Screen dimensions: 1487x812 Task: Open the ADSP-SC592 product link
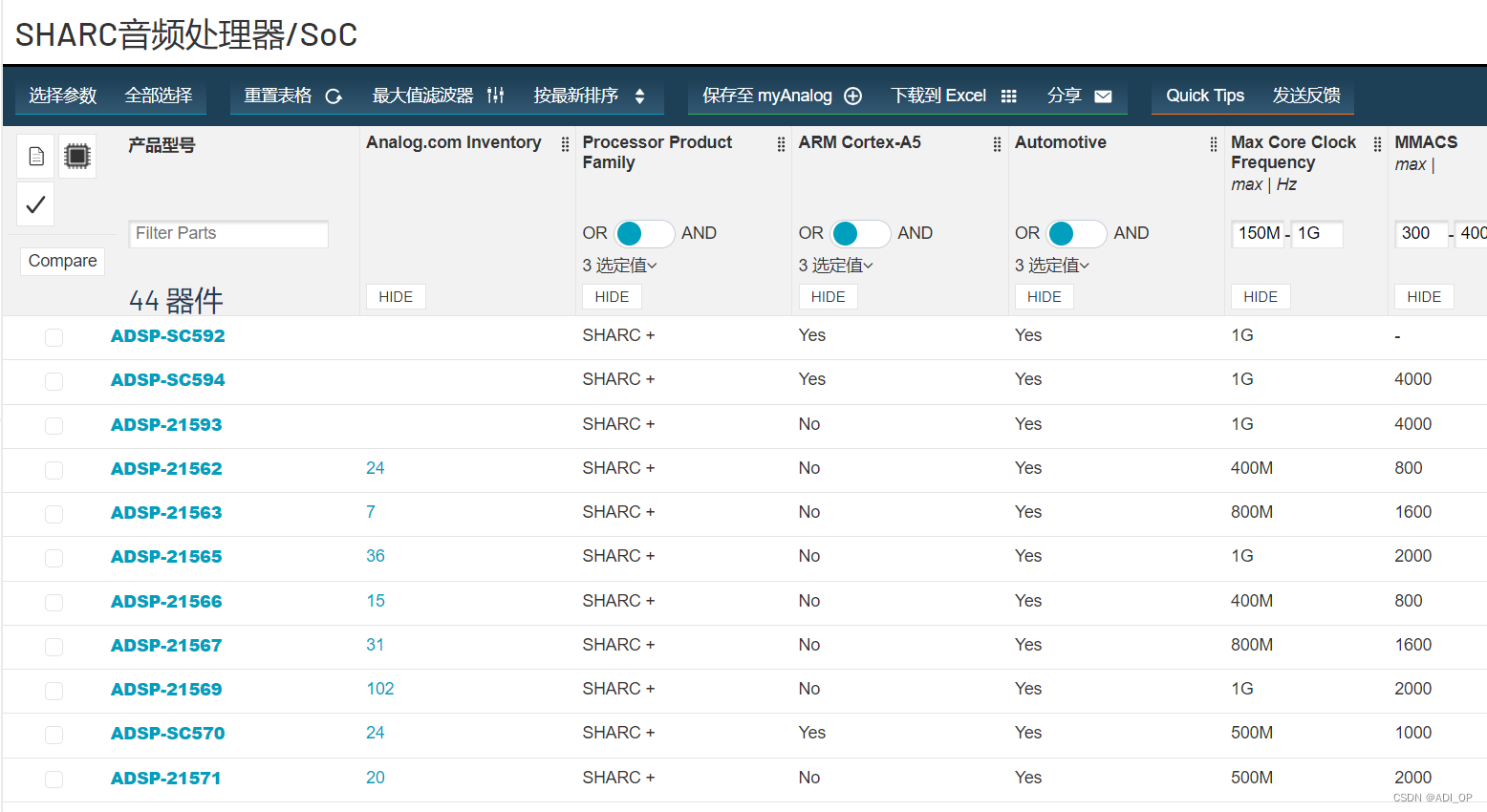[x=168, y=336]
